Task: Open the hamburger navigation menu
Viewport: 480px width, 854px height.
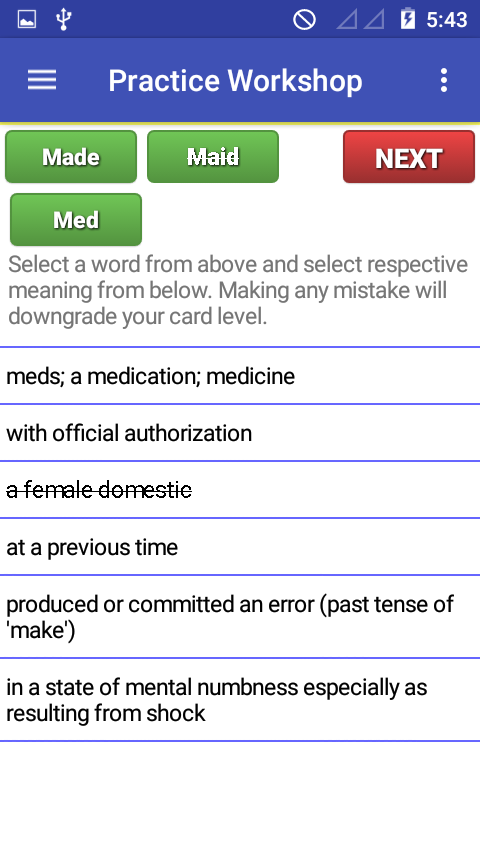Action: (x=42, y=80)
